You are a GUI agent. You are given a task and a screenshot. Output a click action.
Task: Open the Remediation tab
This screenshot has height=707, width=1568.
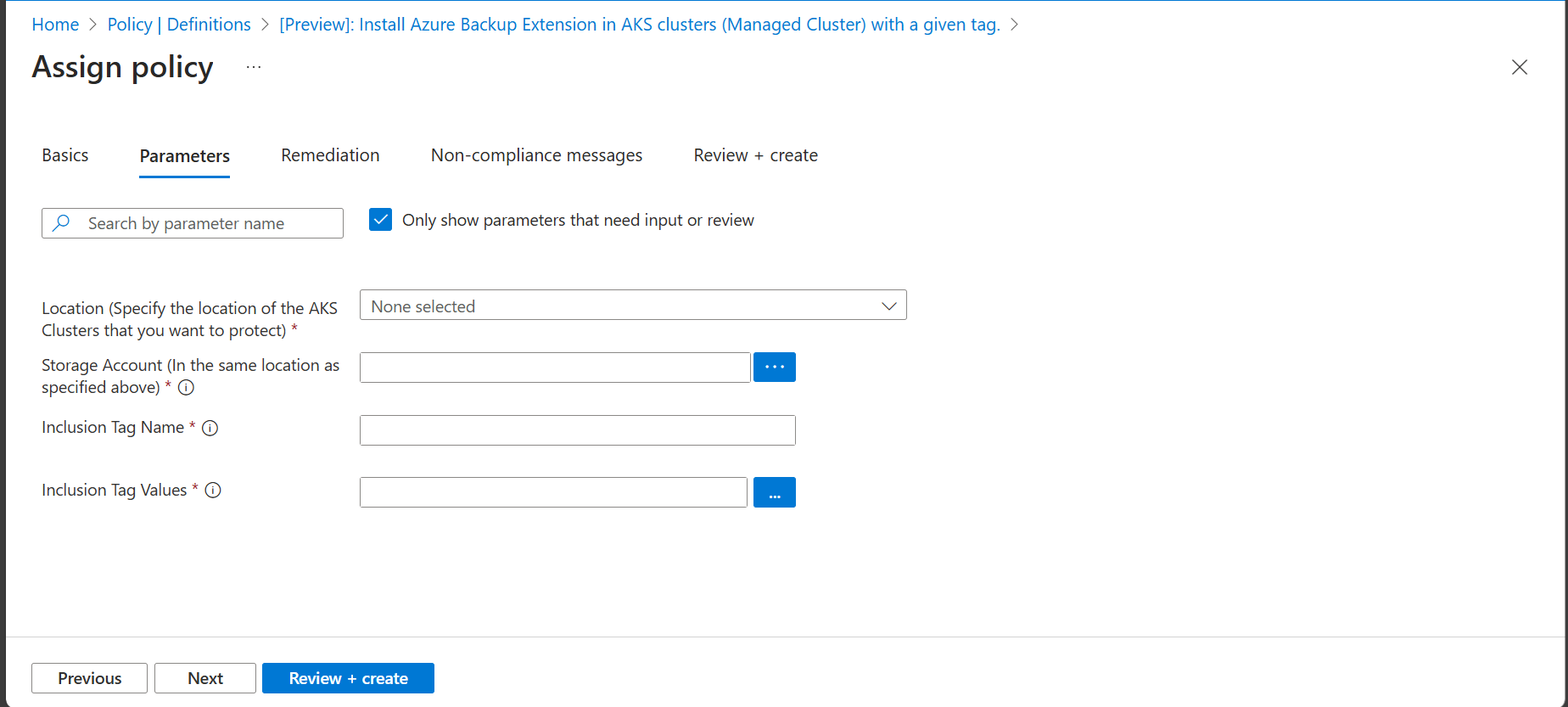point(330,155)
